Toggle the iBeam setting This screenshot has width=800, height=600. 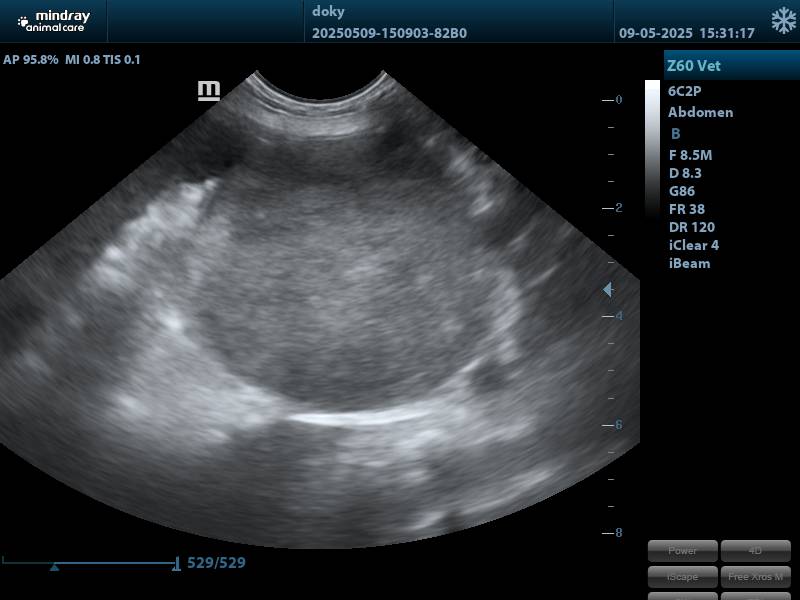(689, 263)
